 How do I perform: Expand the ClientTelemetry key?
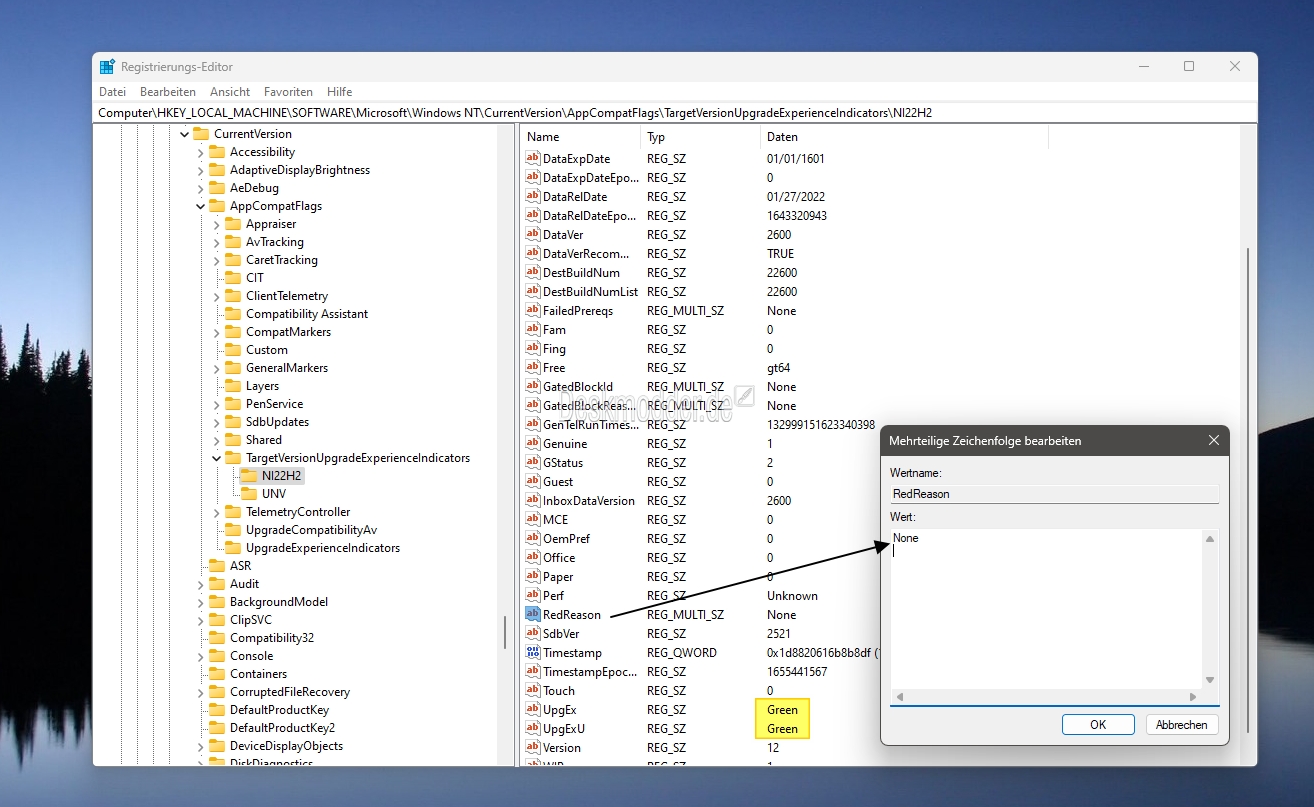(217, 296)
